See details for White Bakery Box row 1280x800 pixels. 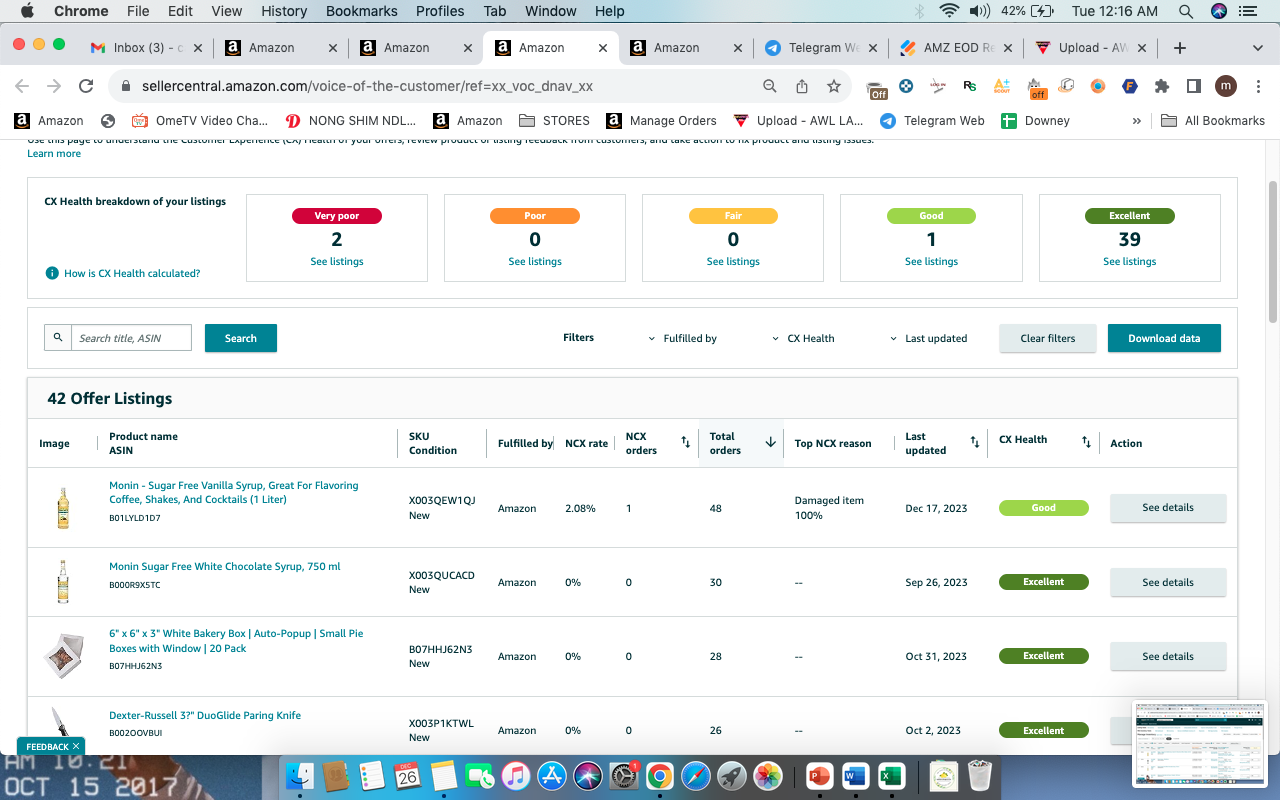point(1168,656)
